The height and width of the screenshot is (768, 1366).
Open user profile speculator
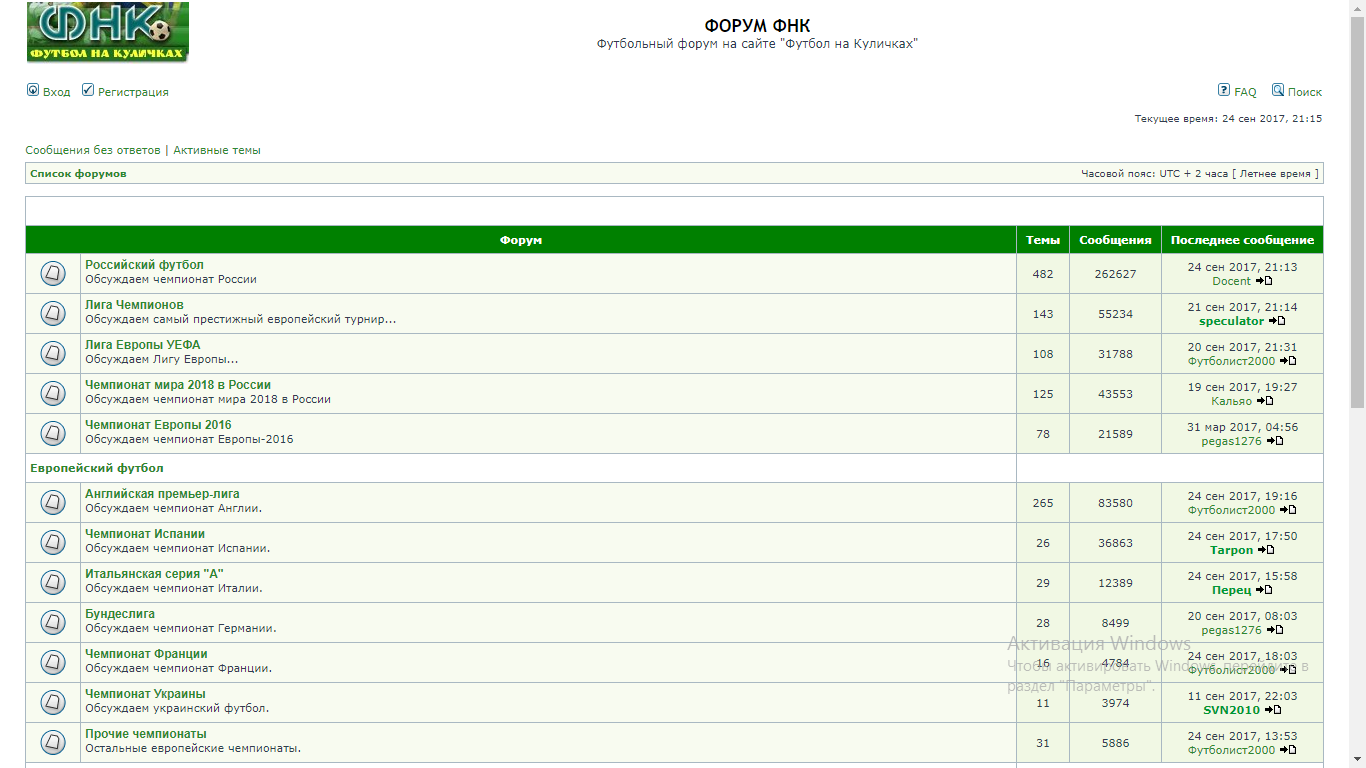click(1232, 321)
